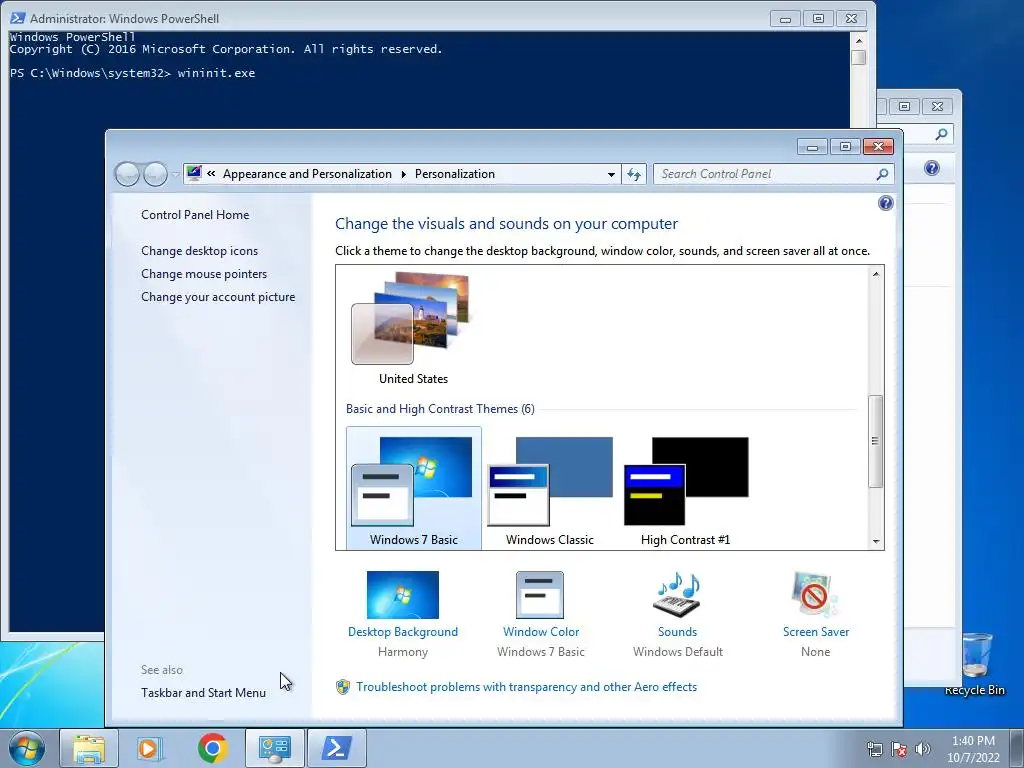Click the Sounds link text
1024x768 pixels.
(677, 632)
